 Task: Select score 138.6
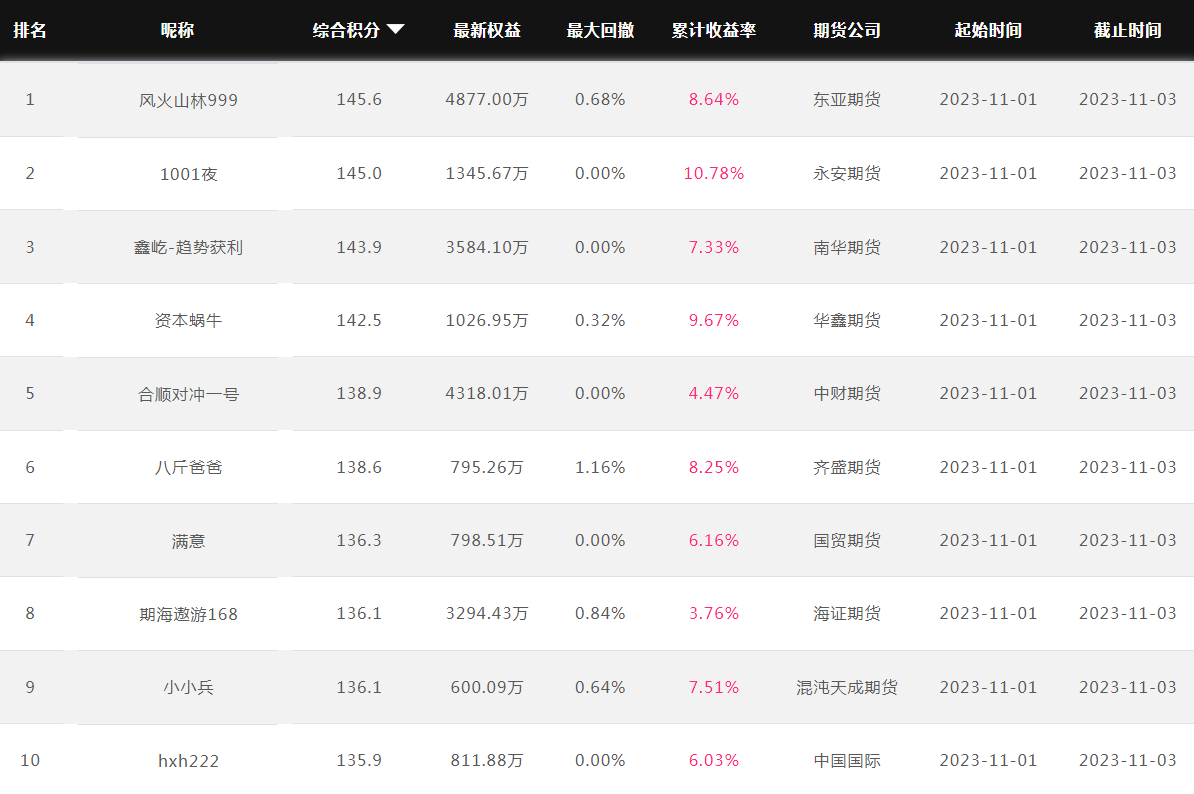coord(359,467)
